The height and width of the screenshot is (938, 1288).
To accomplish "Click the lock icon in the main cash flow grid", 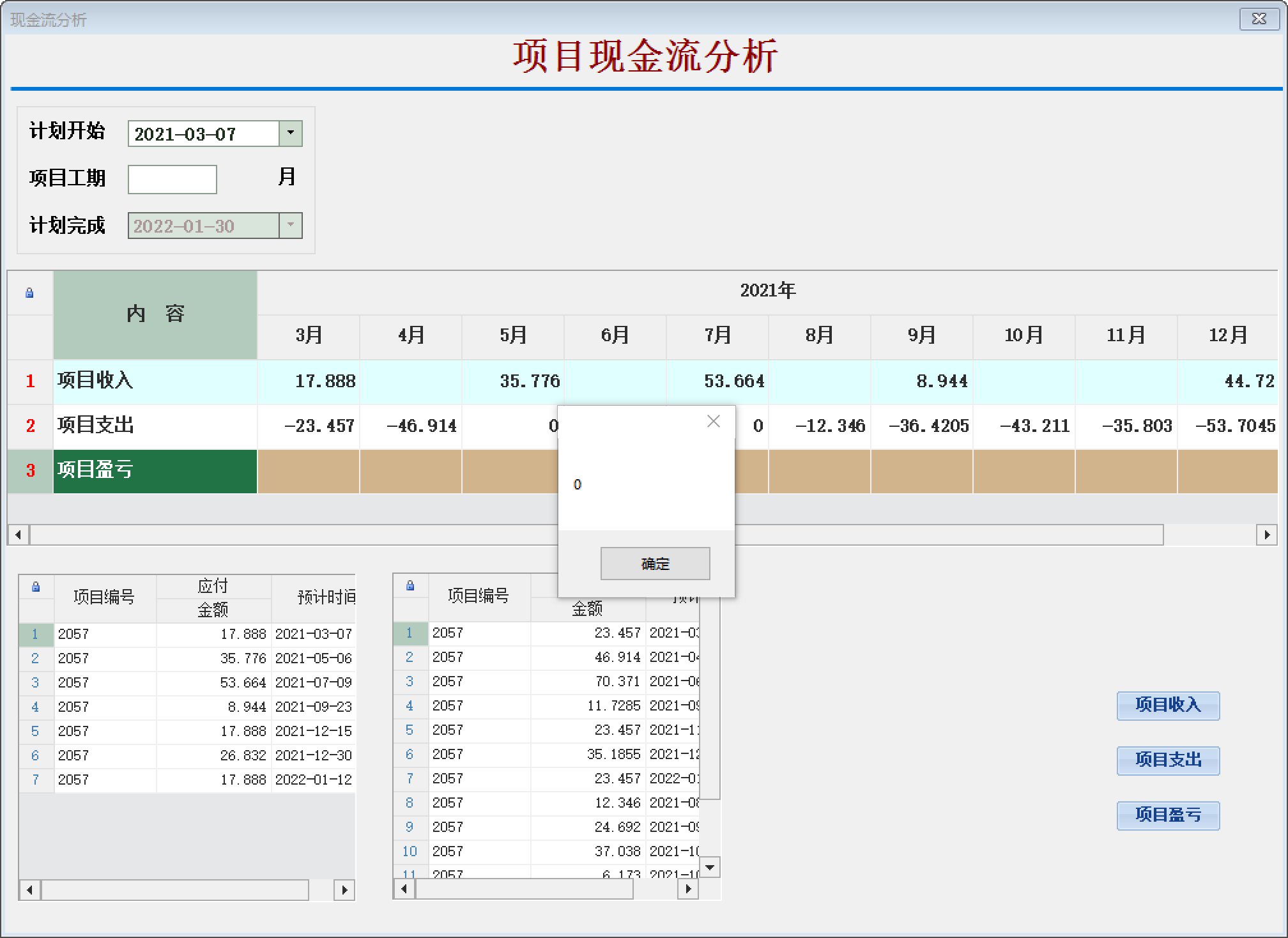I will pos(29,293).
